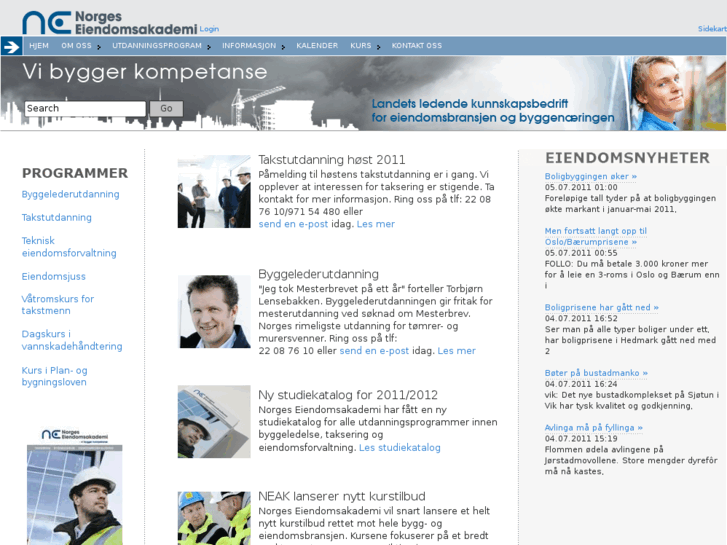Open news link Boligbyggingen øker
Screen dimensions: 727x545
click(x=591, y=176)
